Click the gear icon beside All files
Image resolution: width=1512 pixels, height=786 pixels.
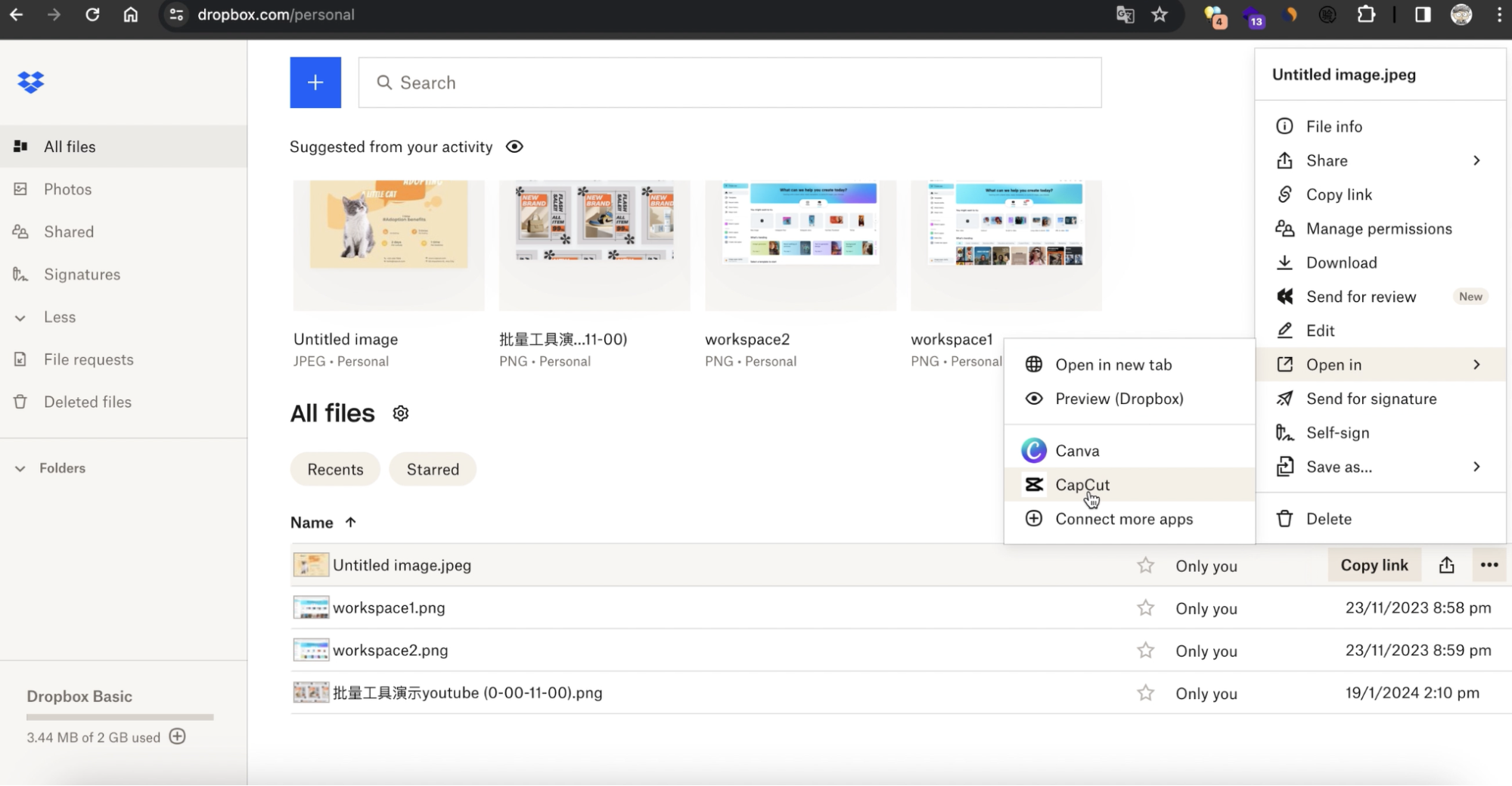[x=401, y=413]
